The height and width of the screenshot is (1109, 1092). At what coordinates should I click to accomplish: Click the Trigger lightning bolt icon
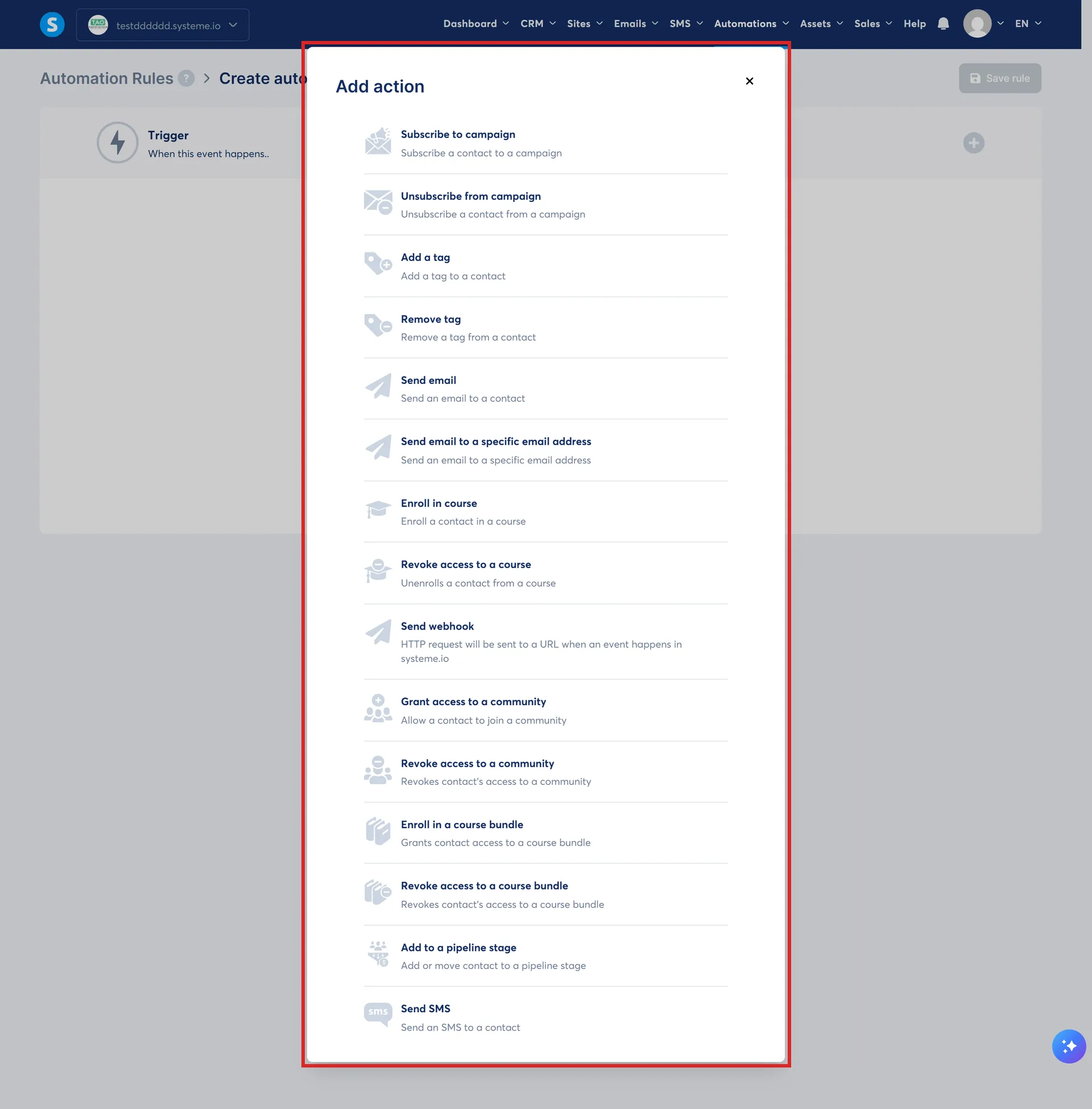tap(118, 143)
